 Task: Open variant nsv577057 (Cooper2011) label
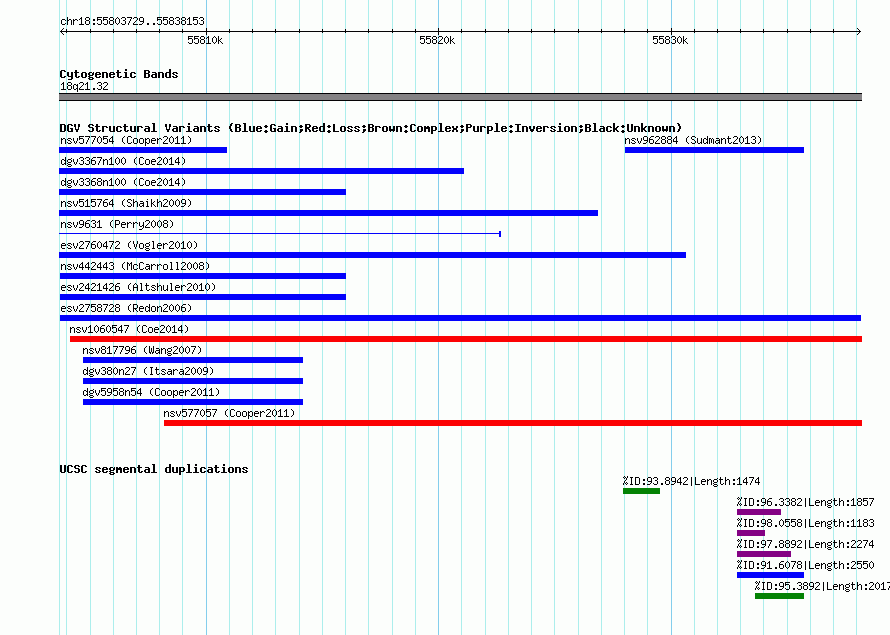tap(229, 413)
